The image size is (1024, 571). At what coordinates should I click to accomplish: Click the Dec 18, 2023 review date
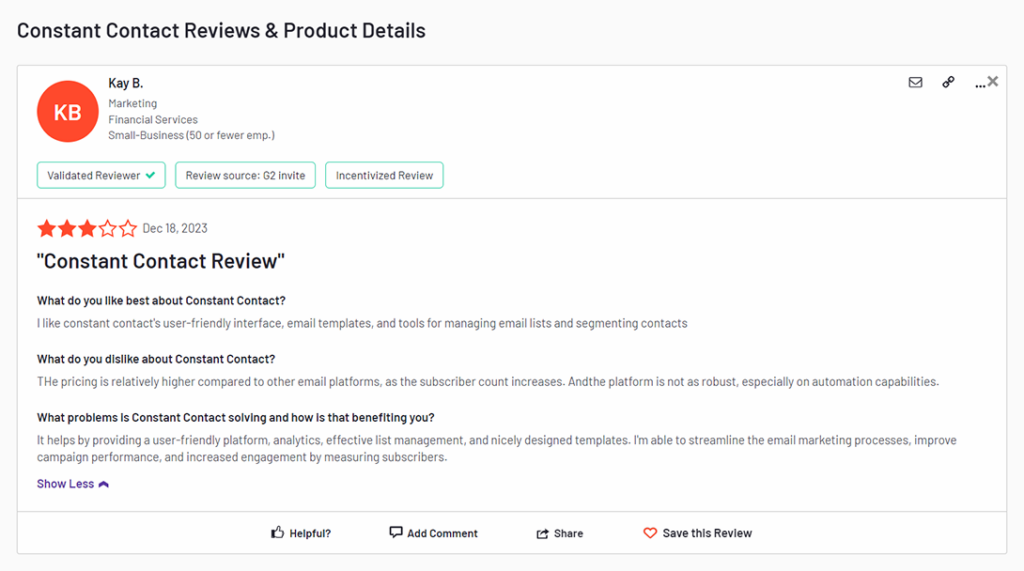(175, 228)
